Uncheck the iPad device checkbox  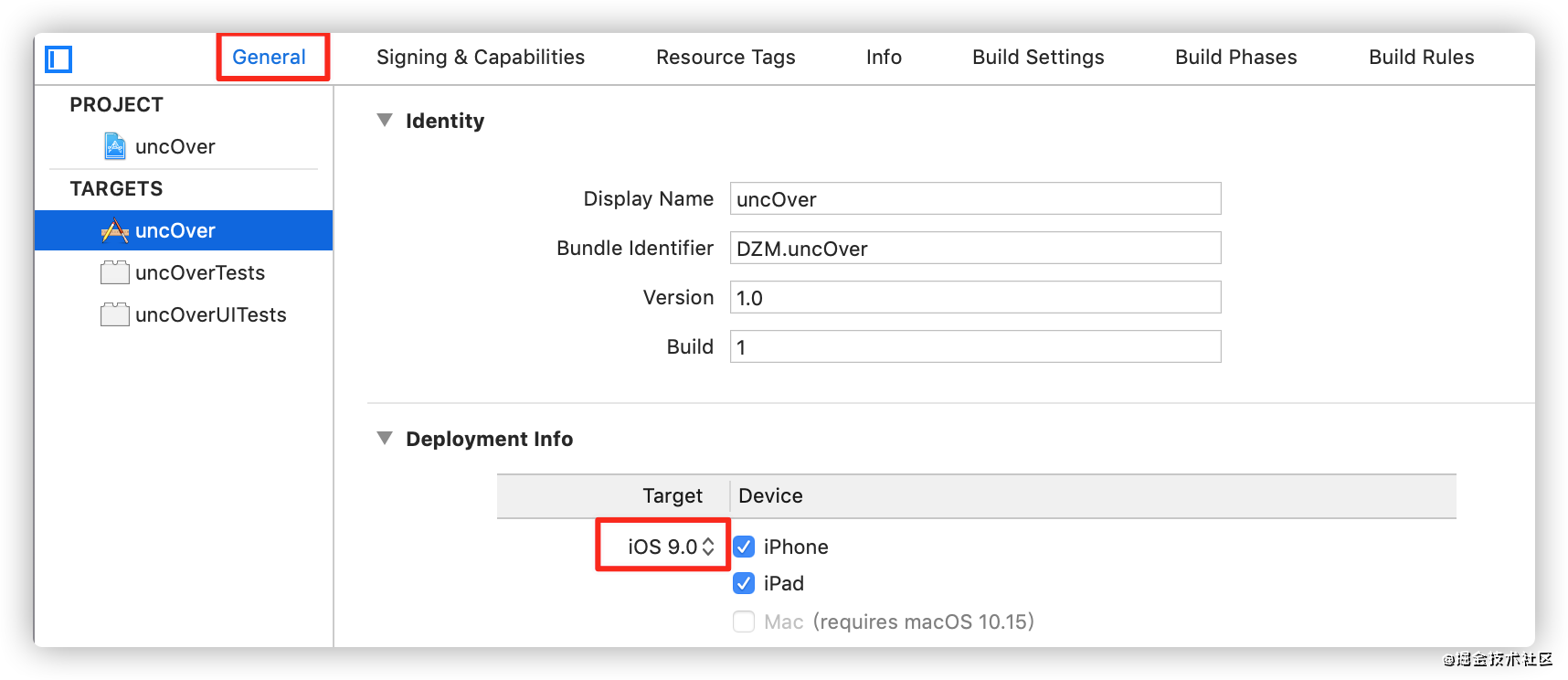(744, 583)
